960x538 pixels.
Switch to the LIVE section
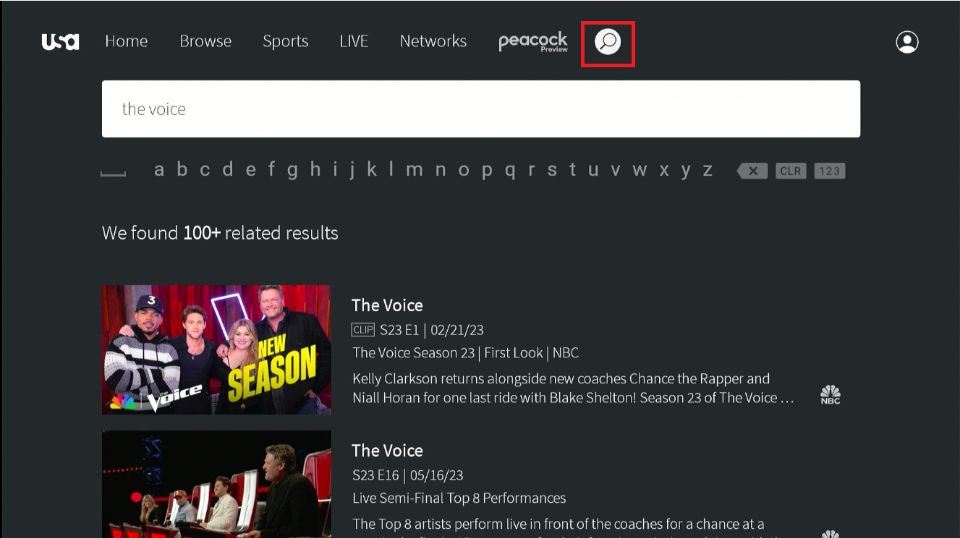click(354, 41)
